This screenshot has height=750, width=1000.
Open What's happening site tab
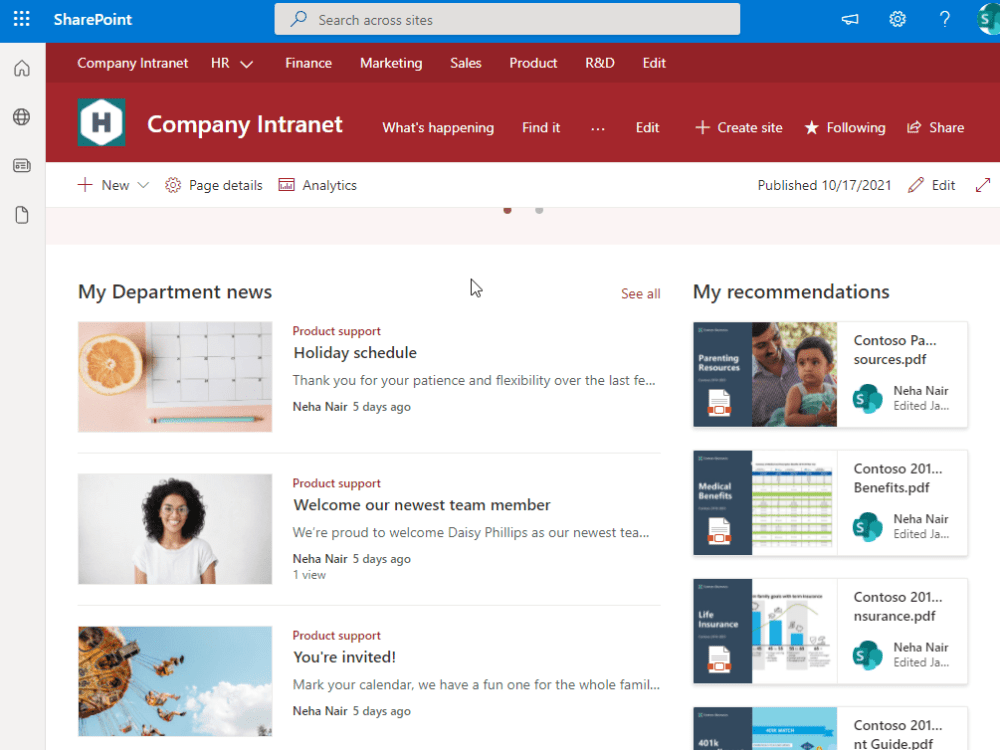pos(438,128)
